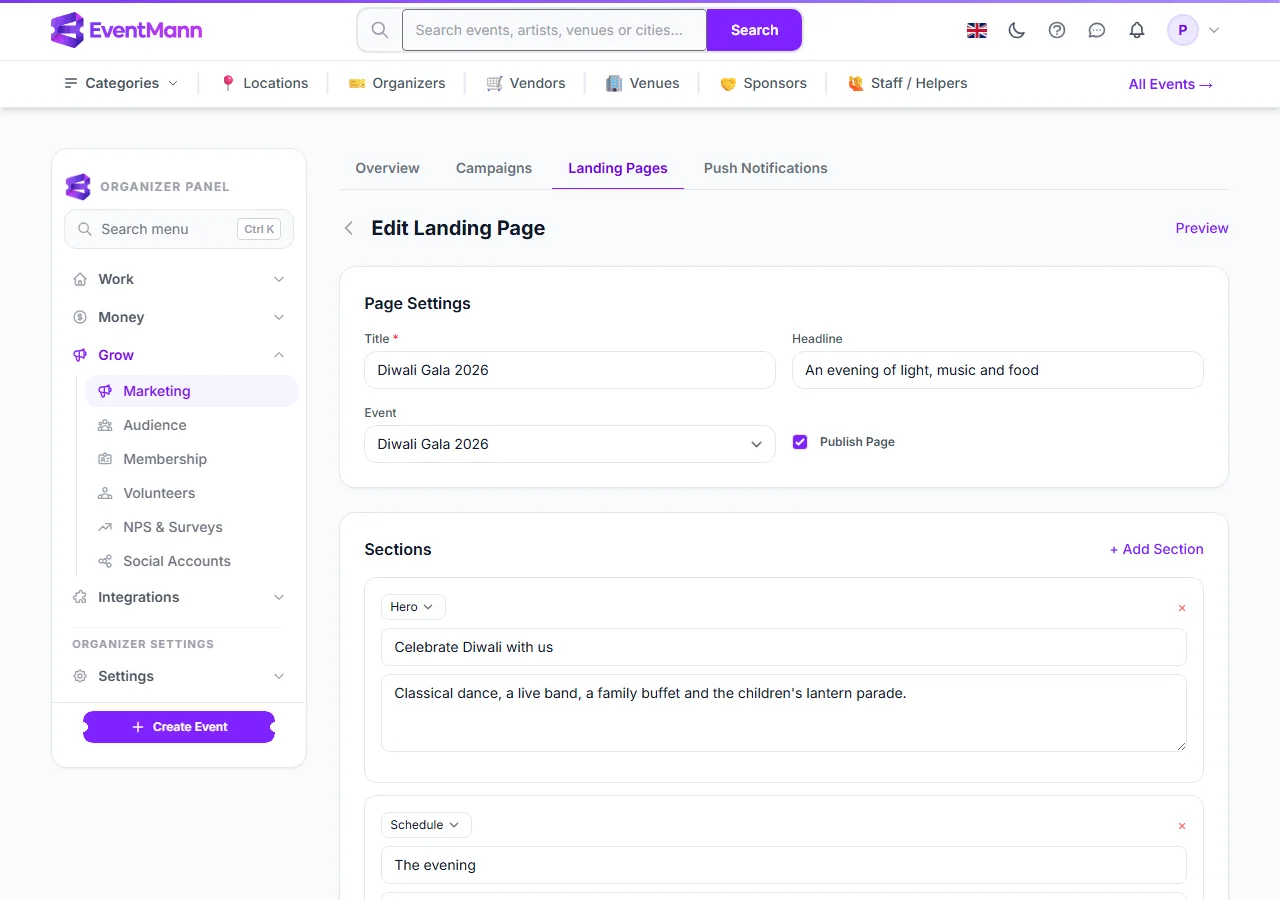Image resolution: width=1280 pixels, height=900 pixels.
Task: Focus the sidebar Search menu field
Action: tap(179, 229)
